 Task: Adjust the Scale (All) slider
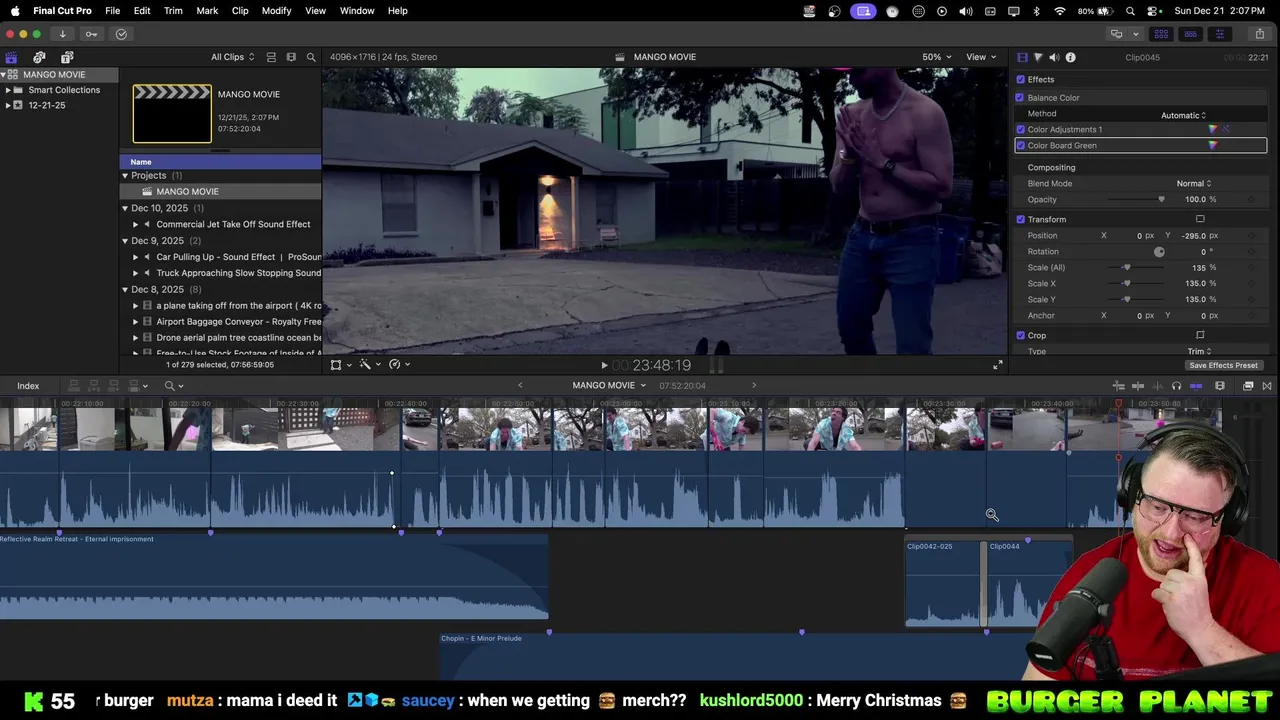coord(1126,268)
